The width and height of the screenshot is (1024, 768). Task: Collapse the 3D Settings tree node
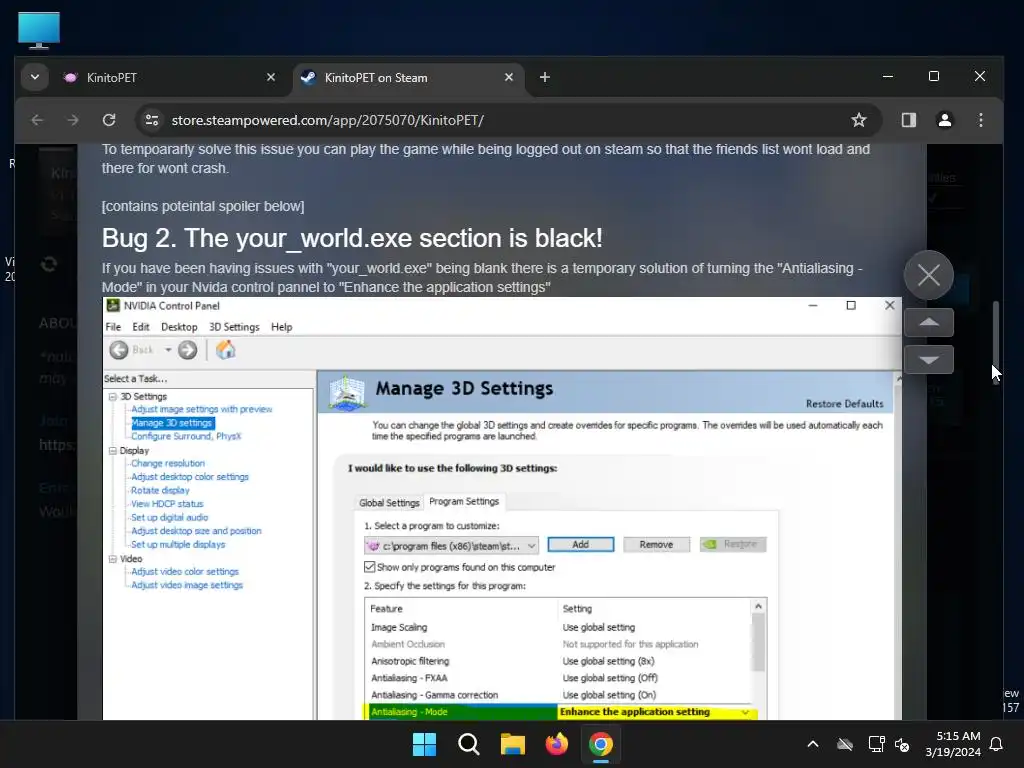pyautogui.click(x=112, y=396)
